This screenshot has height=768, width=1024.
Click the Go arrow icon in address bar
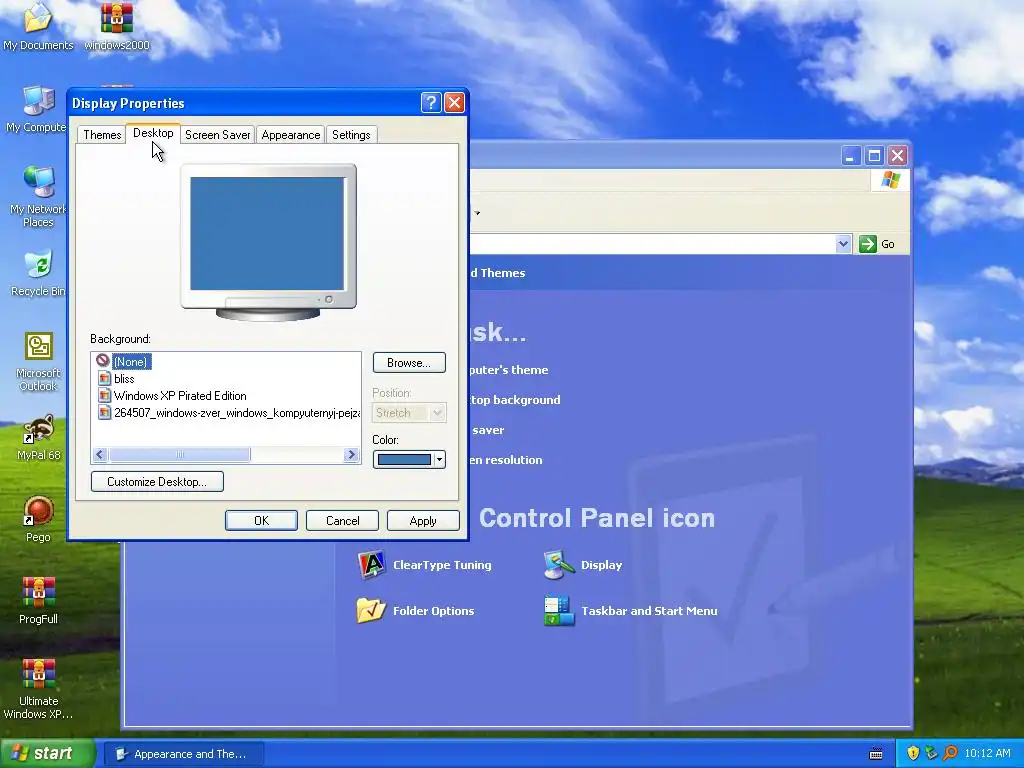(868, 244)
